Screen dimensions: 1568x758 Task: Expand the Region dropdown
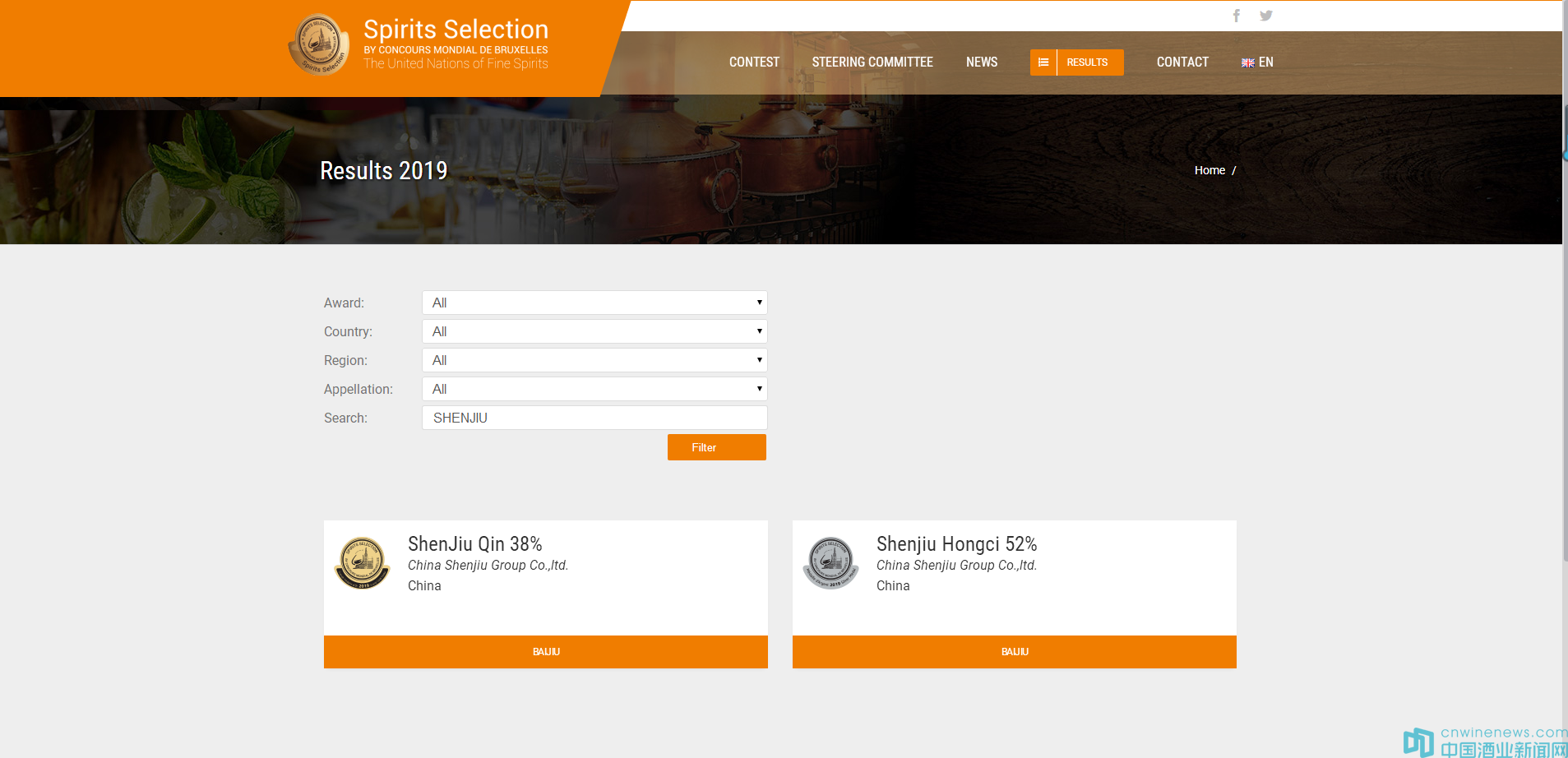594,360
